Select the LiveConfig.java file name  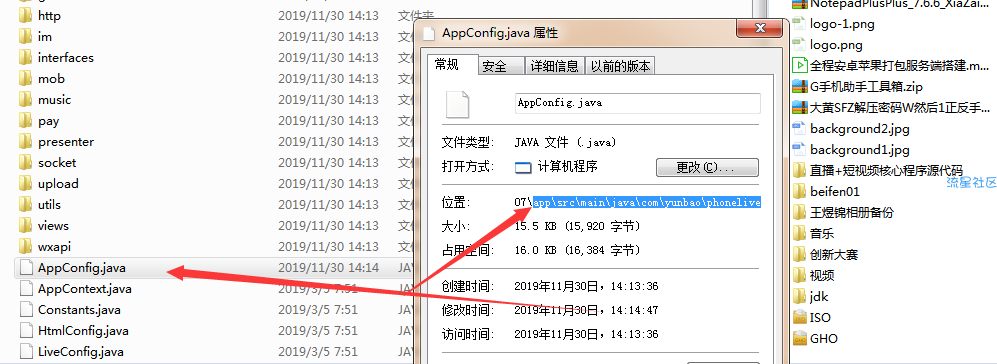coord(80,351)
